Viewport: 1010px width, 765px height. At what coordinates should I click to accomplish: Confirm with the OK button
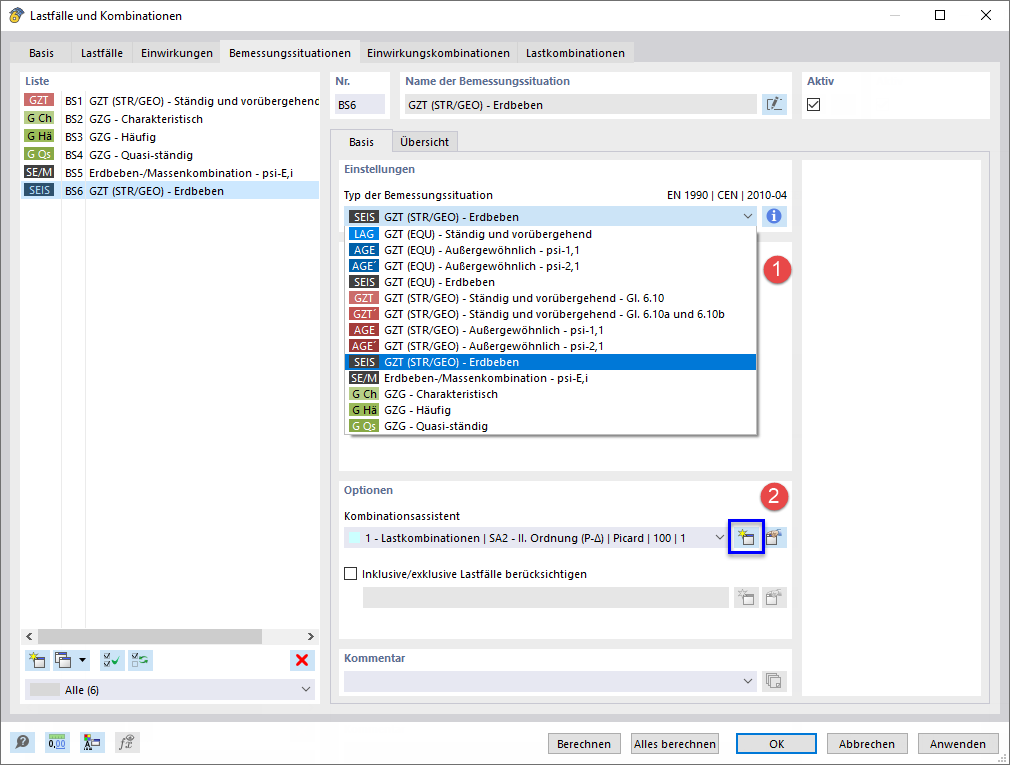click(x=776, y=743)
